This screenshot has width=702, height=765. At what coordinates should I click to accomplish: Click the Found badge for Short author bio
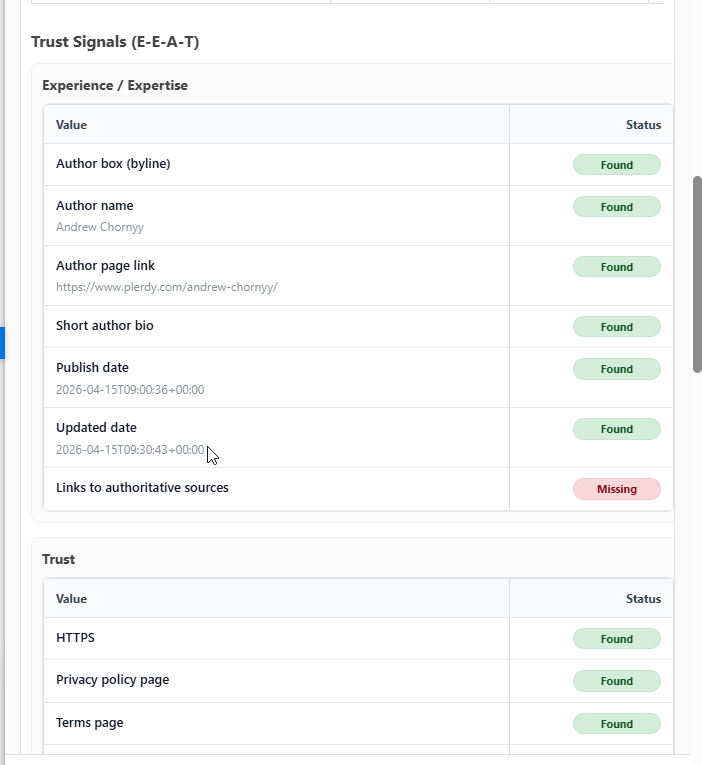tap(616, 327)
